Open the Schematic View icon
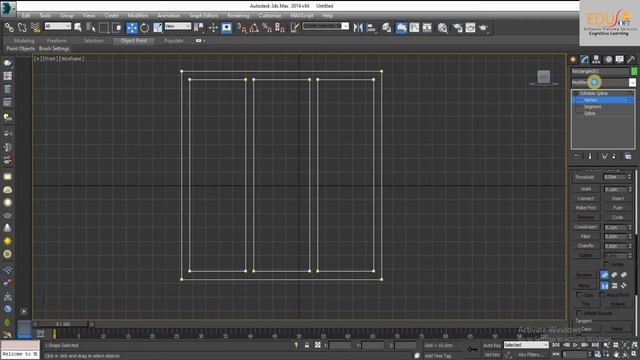 (427, 28)
